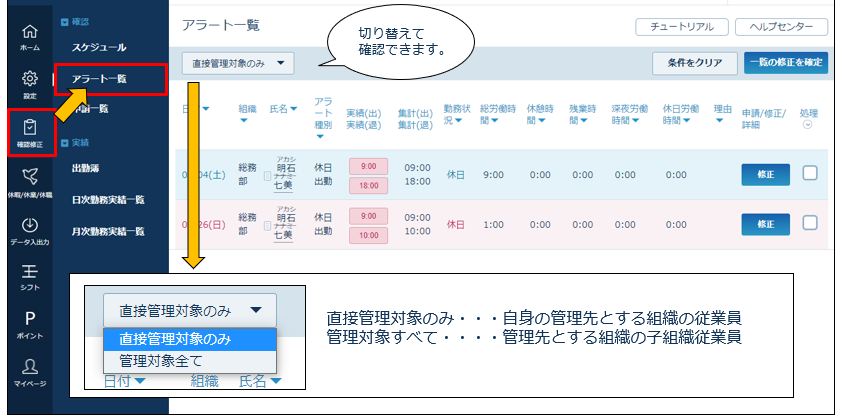Sort by 総労働時間 column
The image size is (842, 419).
[x=498, y=114]
